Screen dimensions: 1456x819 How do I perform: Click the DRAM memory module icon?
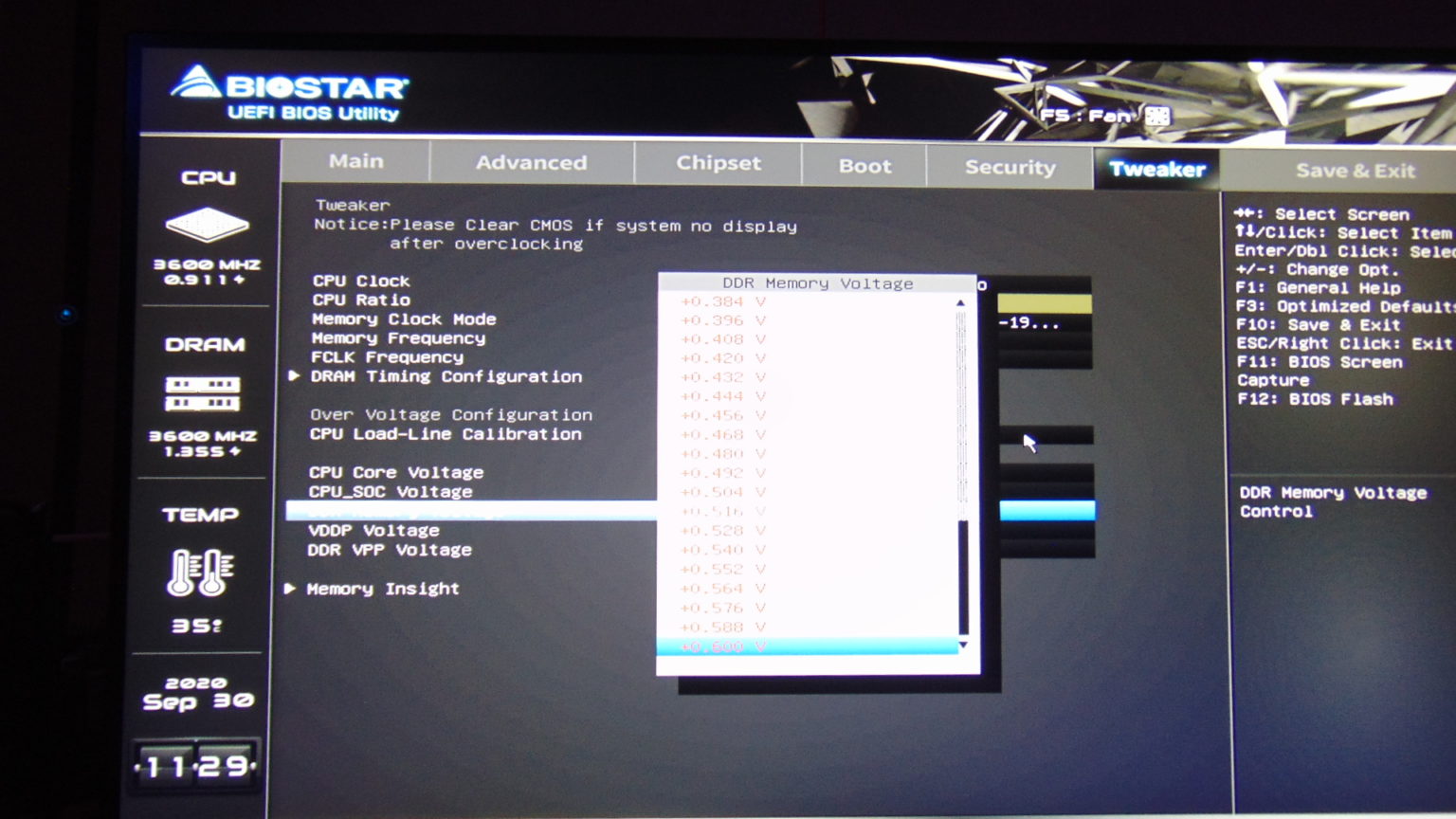(203, 393)
